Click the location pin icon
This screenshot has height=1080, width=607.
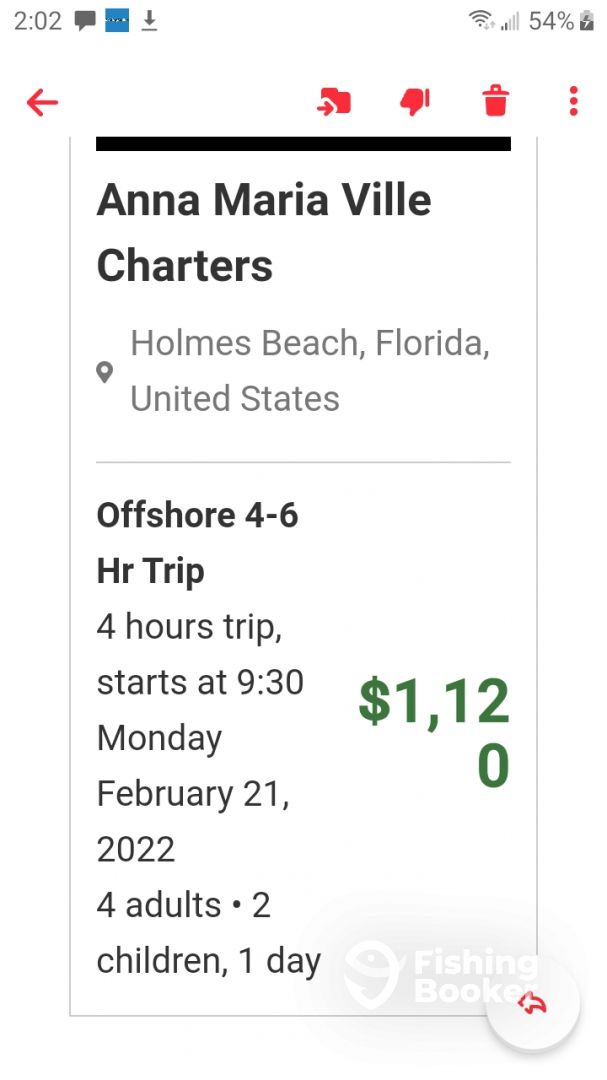tap(105, 373)
